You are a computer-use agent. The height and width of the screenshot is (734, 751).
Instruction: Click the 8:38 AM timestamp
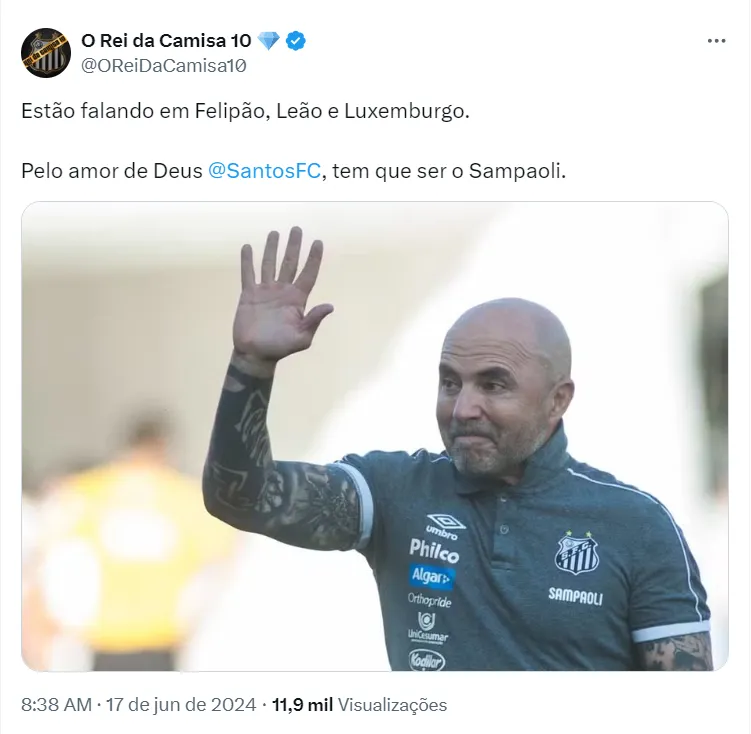coord(57,705)
